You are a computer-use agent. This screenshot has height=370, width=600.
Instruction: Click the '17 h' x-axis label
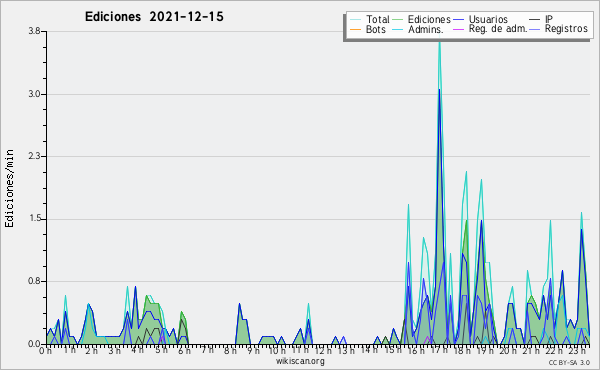[439, 350]
